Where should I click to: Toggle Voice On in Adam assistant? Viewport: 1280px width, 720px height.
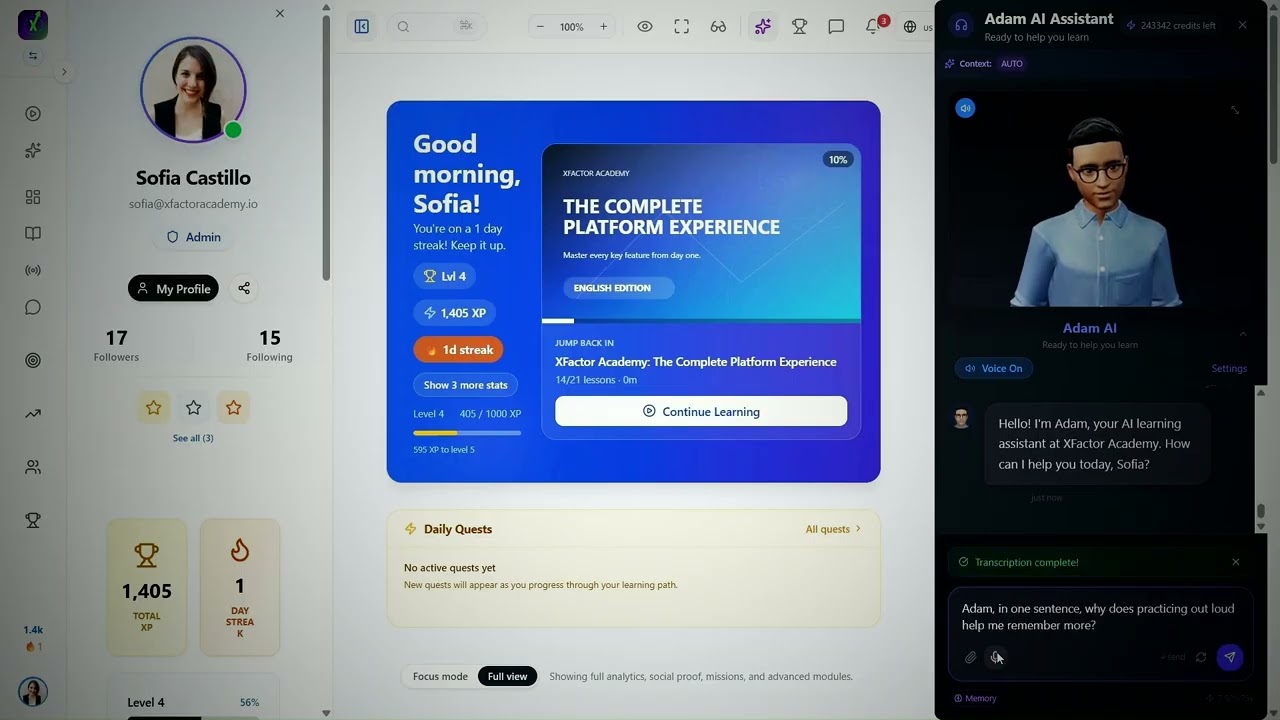click(x=994, y=368)
